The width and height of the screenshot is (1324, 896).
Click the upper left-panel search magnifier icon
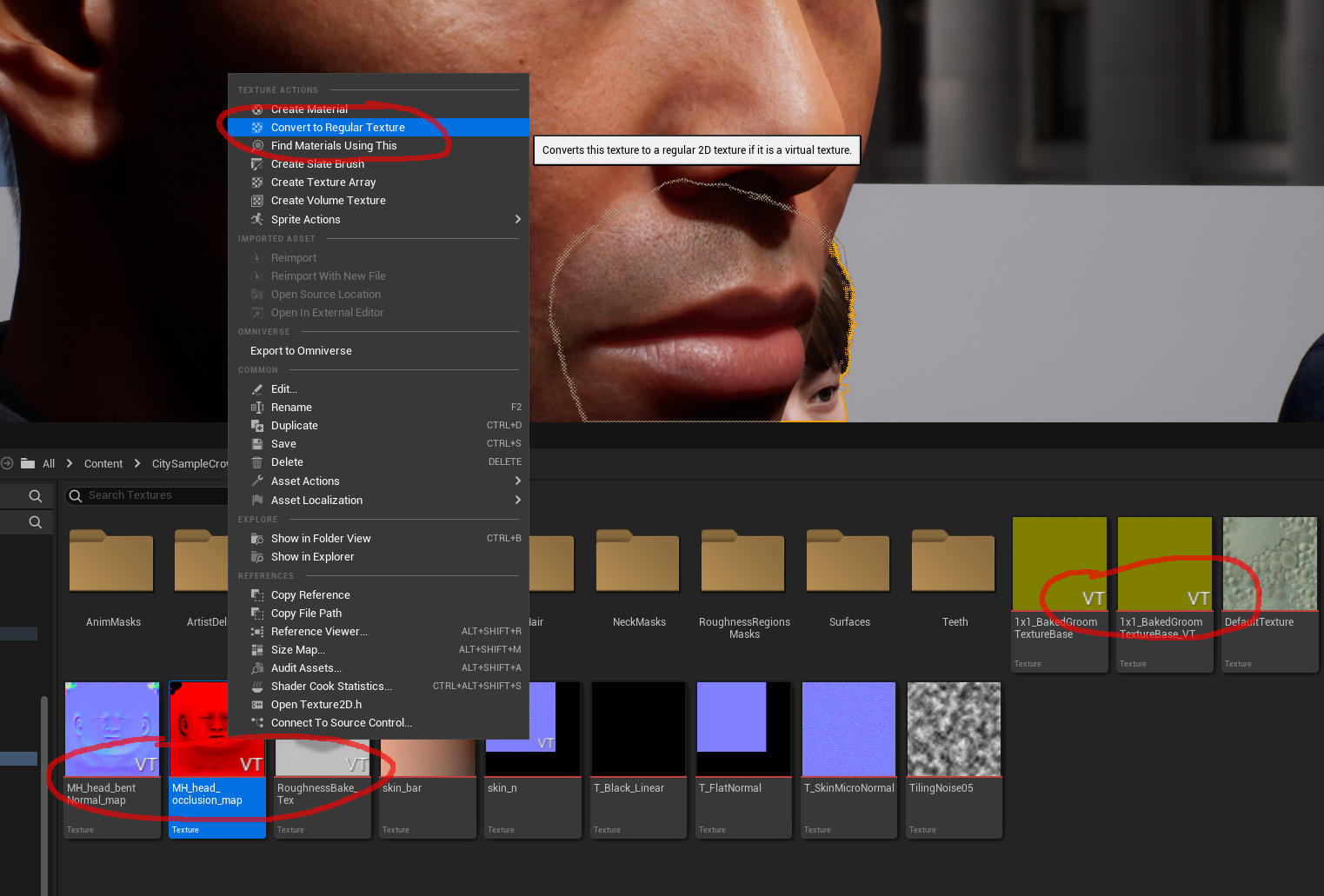(x=35, y=496)
